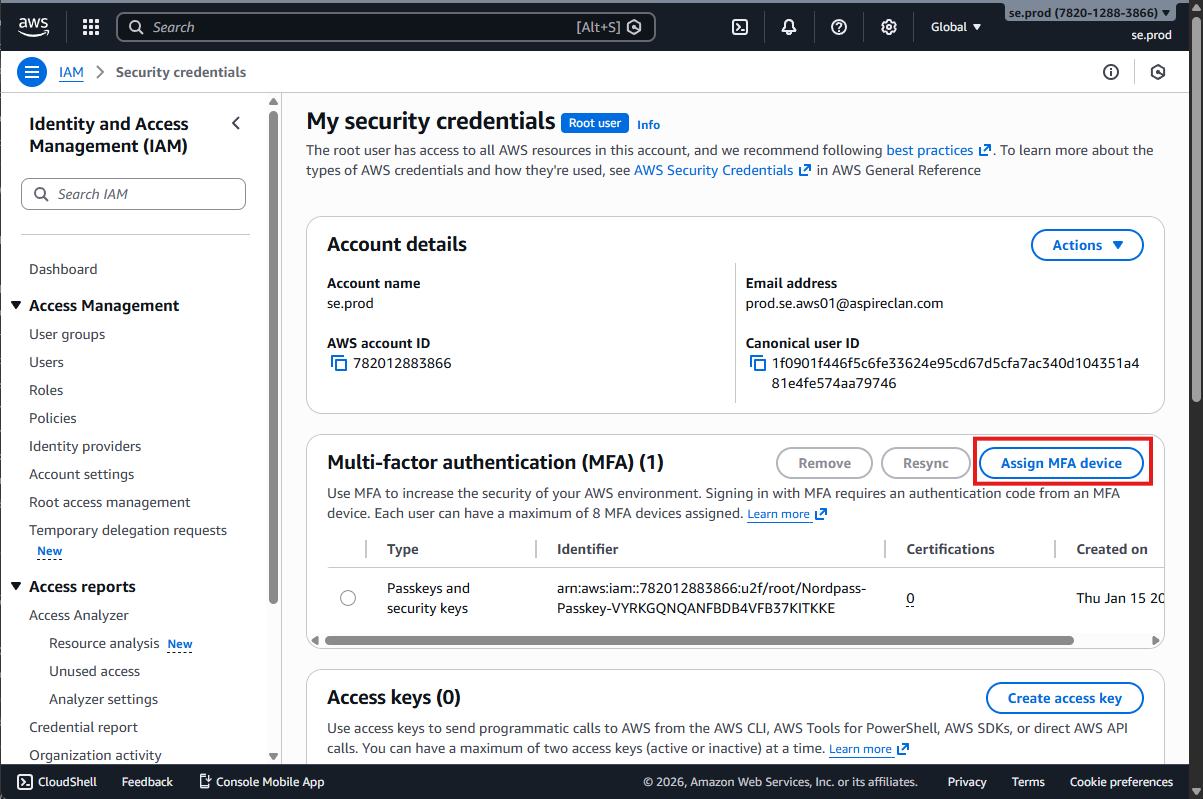This screenshot has width=1203, height=799.
Task: Open the help question mark icon
Action: click(839, 27)
